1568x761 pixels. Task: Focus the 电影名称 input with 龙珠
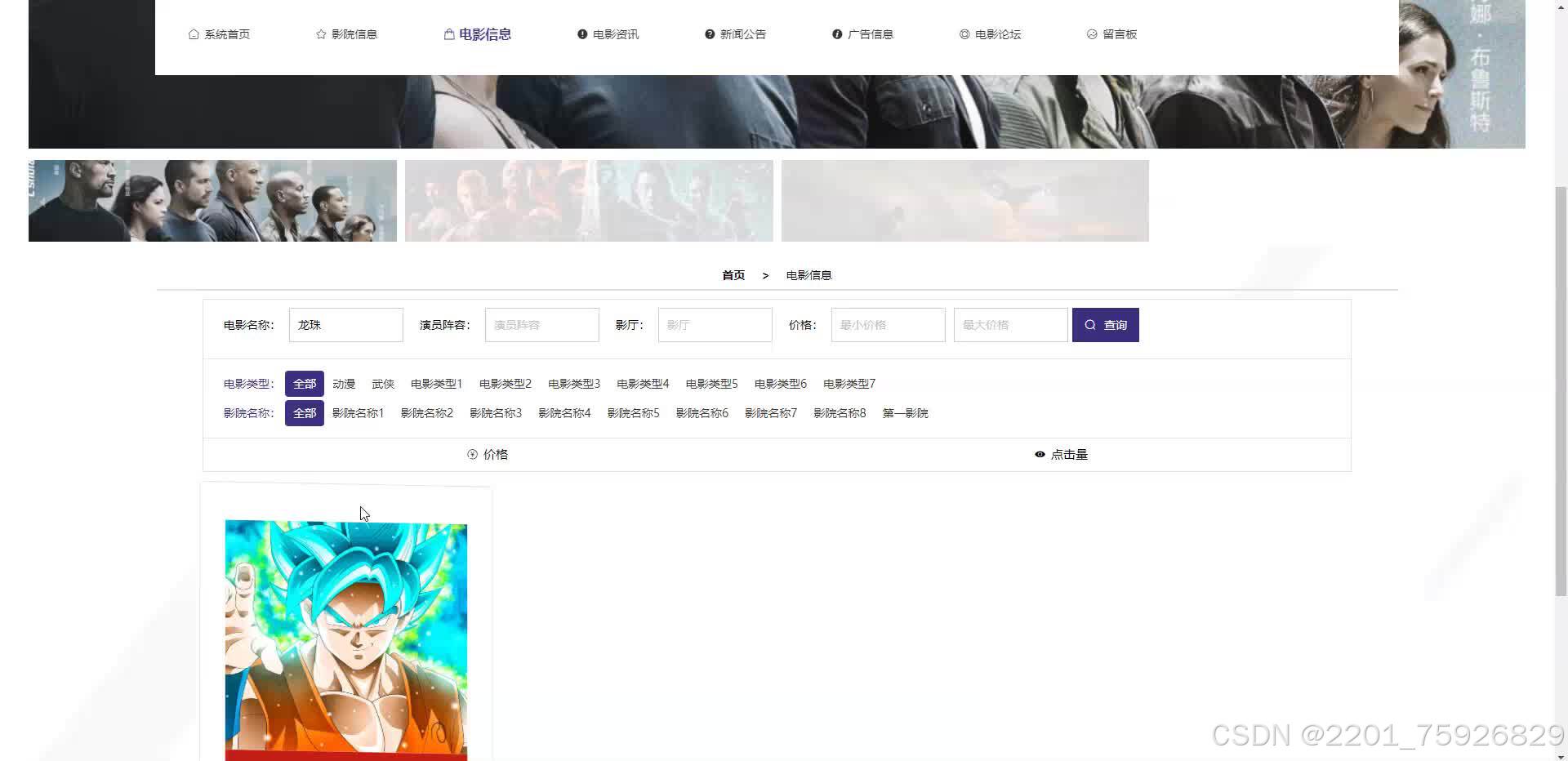[346, 325]
